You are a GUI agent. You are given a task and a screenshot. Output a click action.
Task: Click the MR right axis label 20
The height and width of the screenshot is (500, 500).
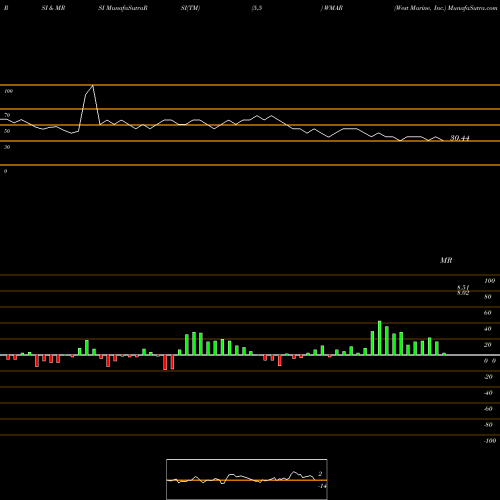coord(488,345)
